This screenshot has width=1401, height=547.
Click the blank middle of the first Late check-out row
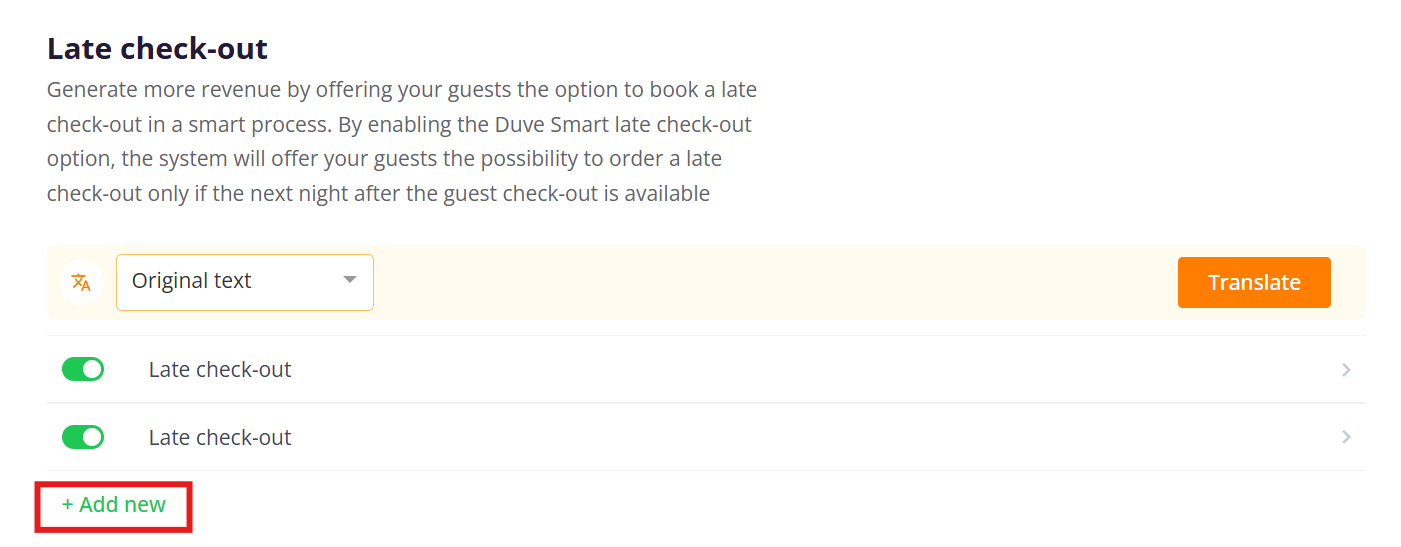point(800,370)
